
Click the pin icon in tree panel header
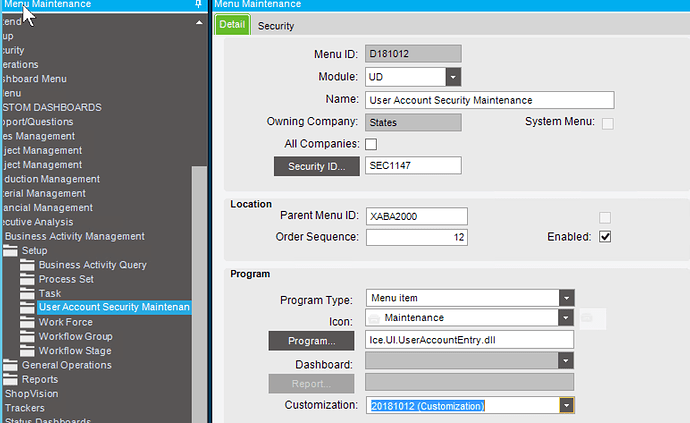(198, 4)
